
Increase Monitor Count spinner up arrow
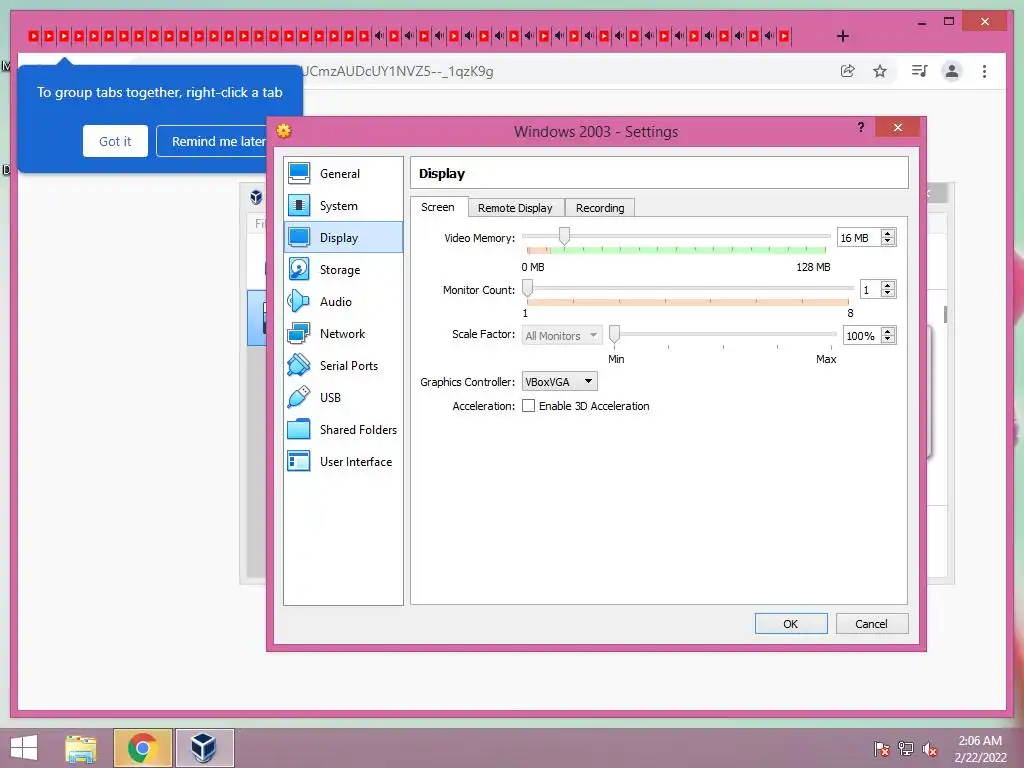pyautogui.click(x=888, y=285)
